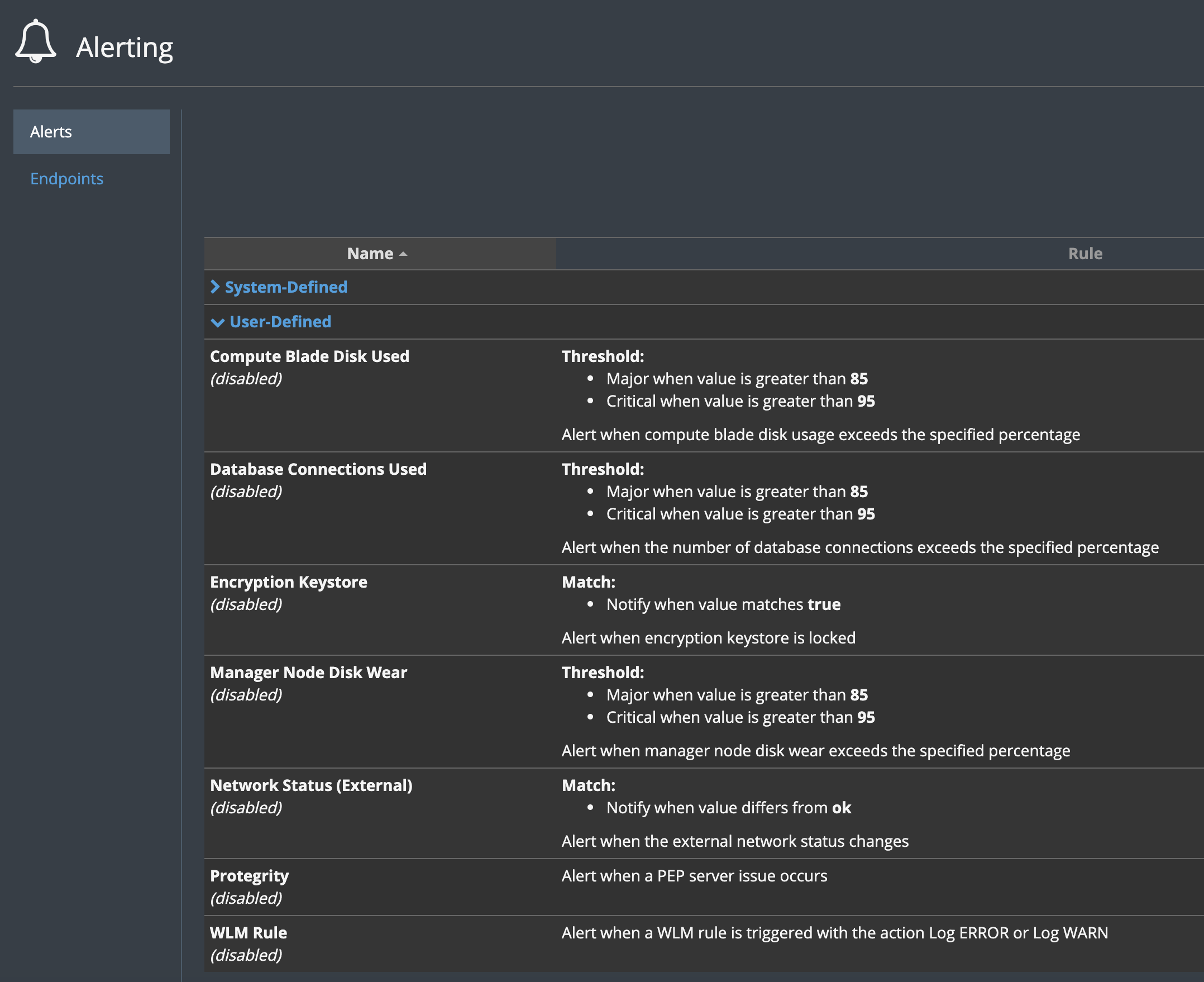
Task: Collapse the User-Defined chevron
Action: [217, 322]
